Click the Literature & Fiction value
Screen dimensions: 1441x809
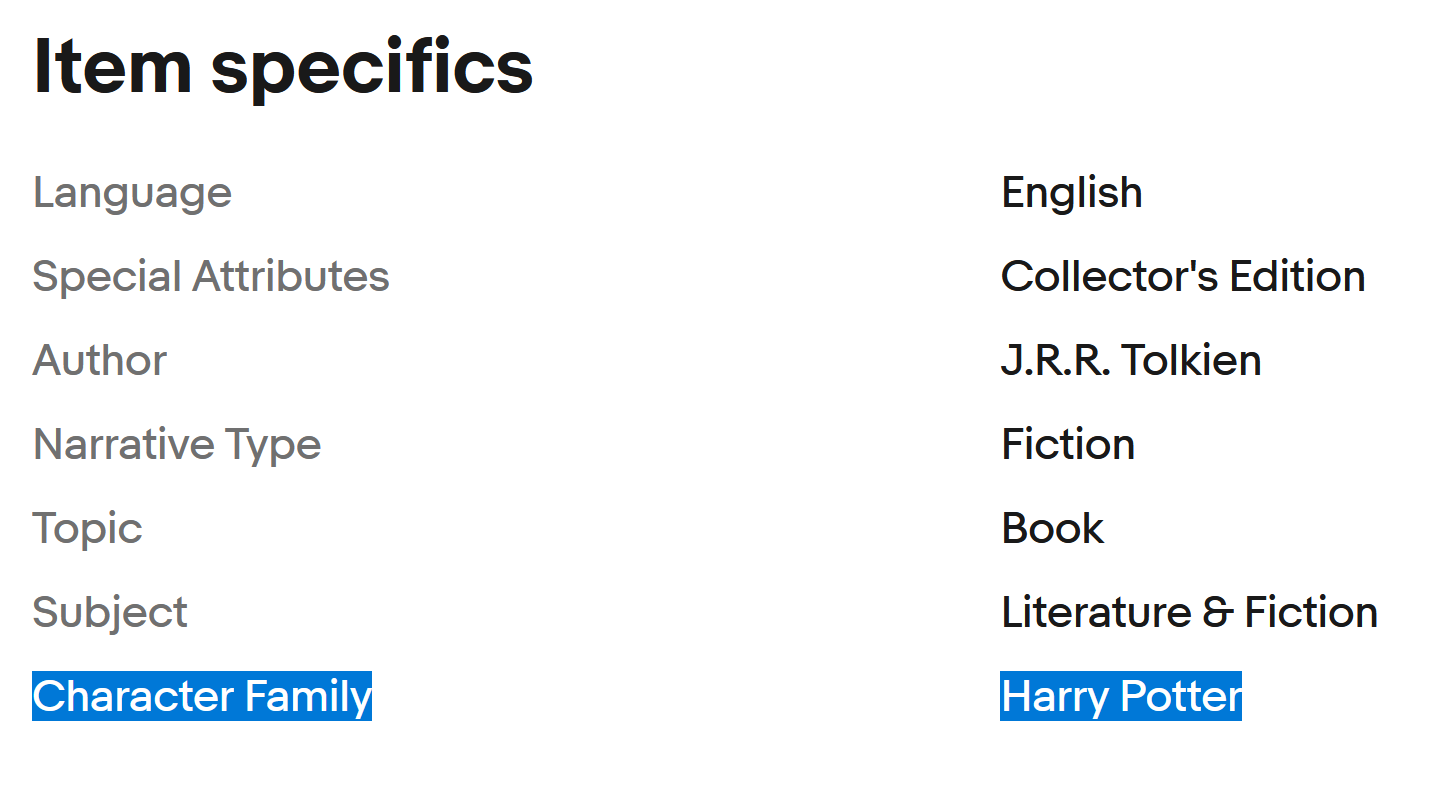(x=1189, y=612)
